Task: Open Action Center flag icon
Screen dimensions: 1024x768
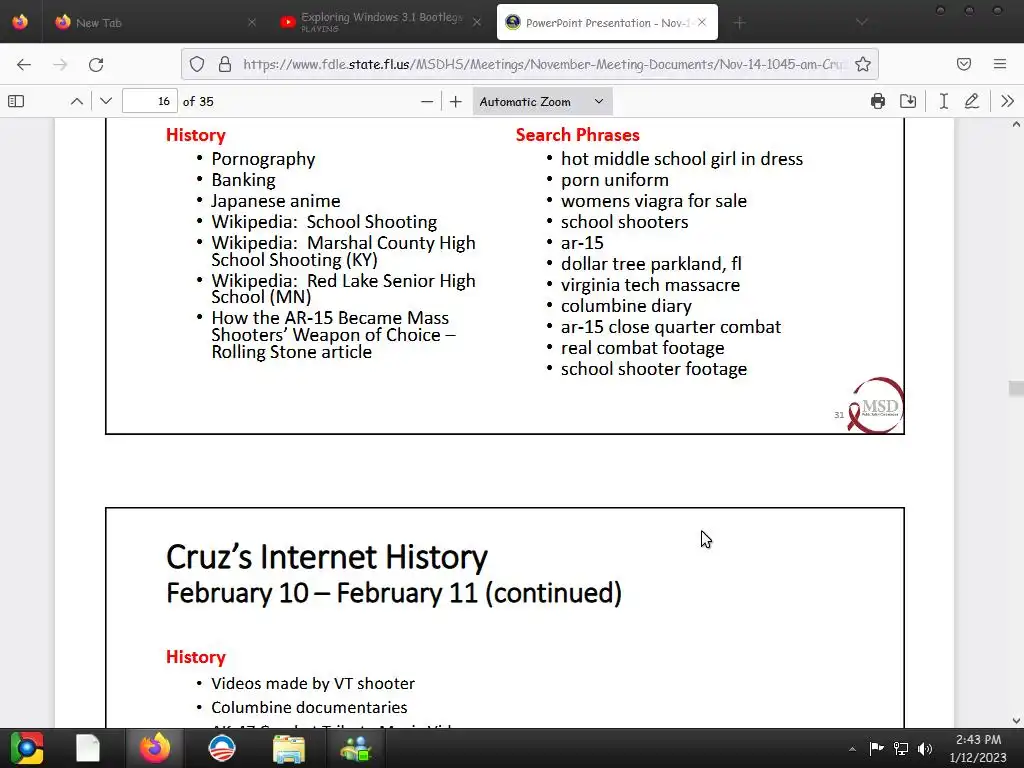Action: pos(876,748)
